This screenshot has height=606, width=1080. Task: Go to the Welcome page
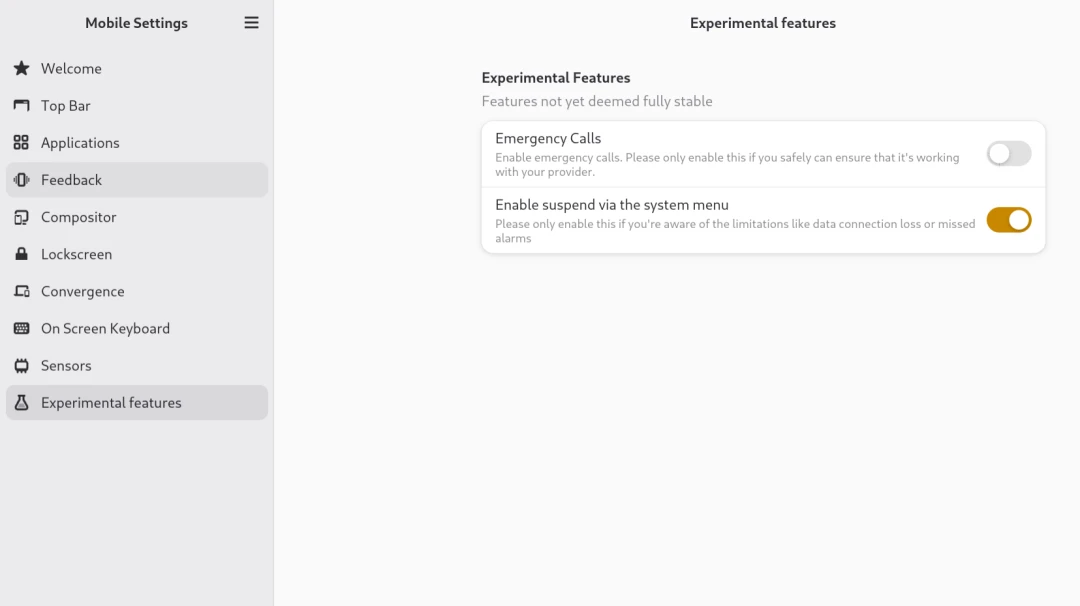coord(71,69)
